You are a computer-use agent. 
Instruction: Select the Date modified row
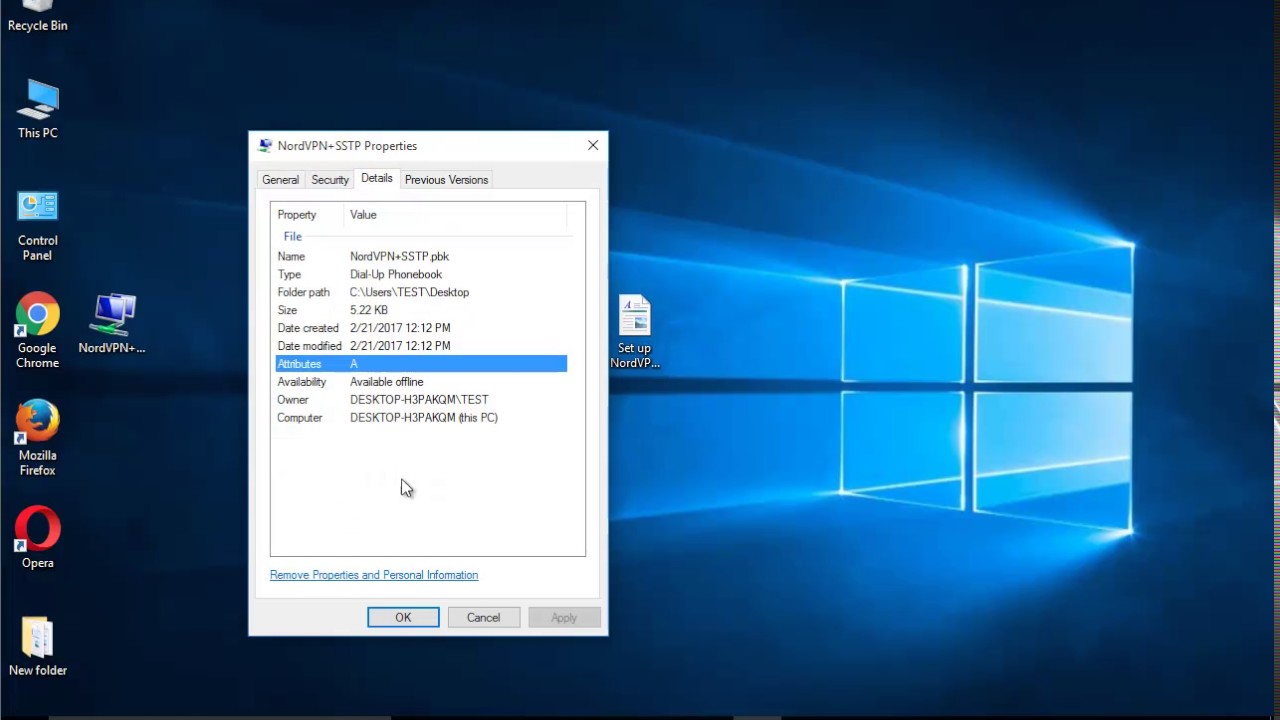pyautogui.click(x=421, y=346)
